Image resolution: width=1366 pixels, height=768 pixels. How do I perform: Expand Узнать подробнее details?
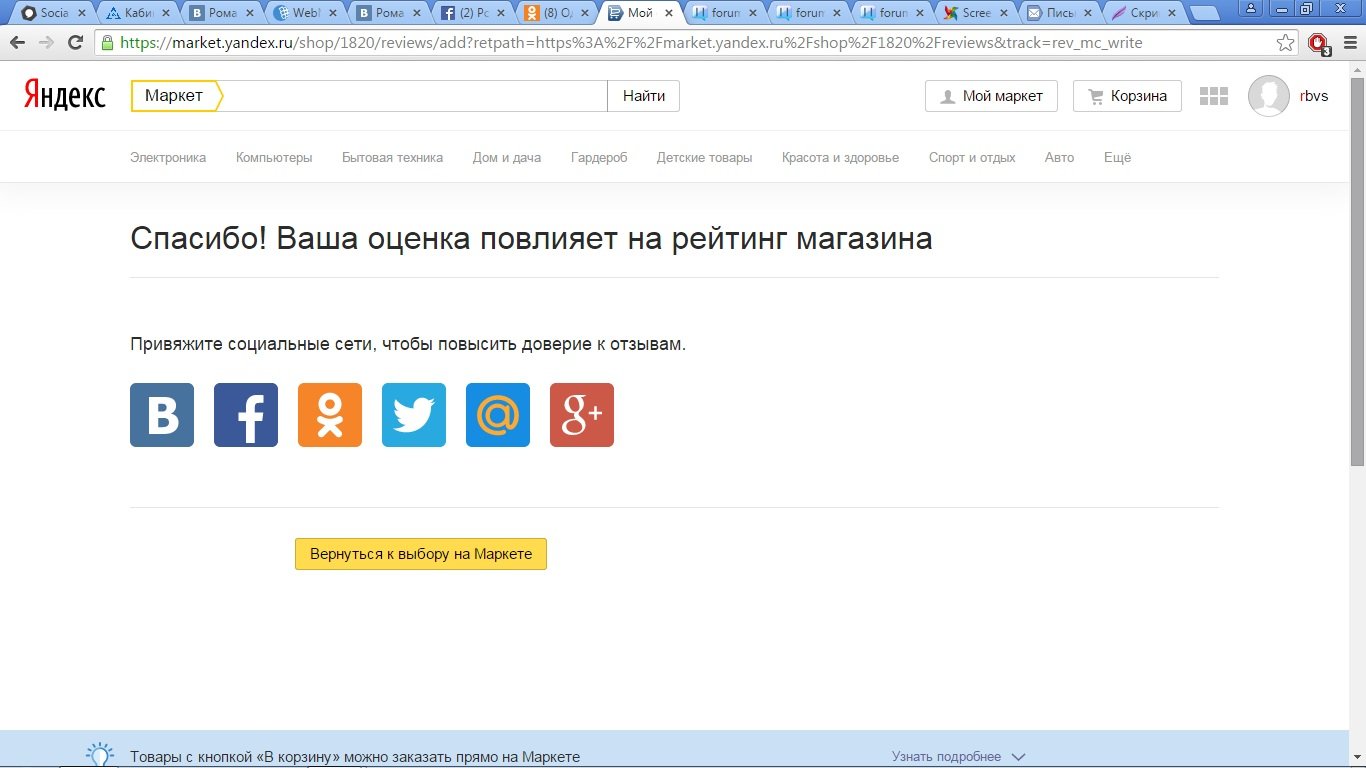(x=958, y=757)
